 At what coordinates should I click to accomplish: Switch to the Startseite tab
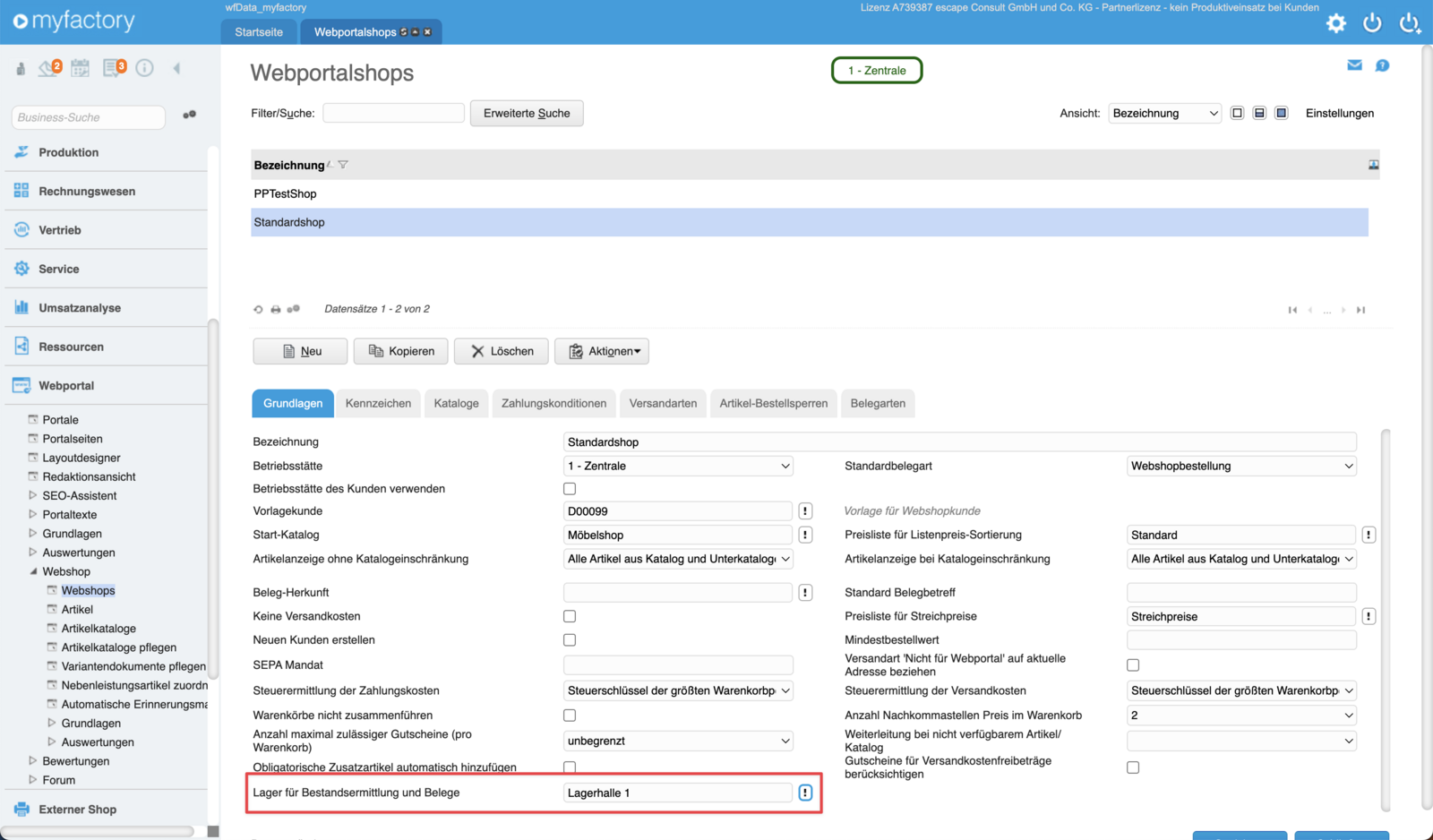(259, 32)
